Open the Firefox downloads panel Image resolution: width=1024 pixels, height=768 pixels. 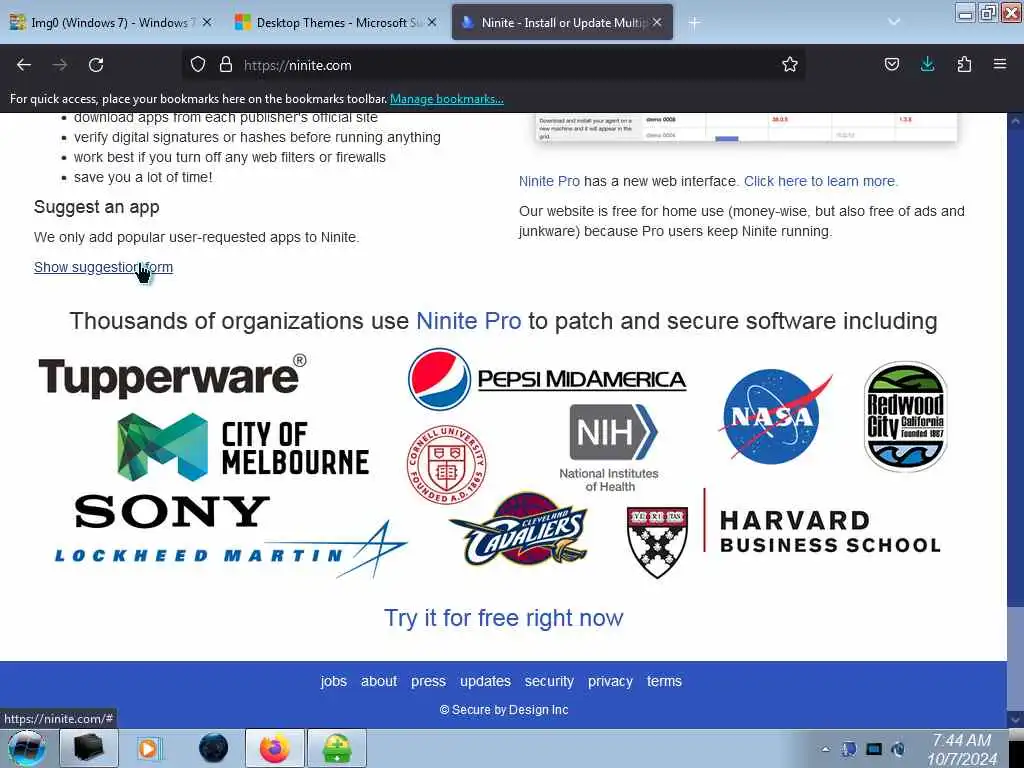[x=927, y=65]
